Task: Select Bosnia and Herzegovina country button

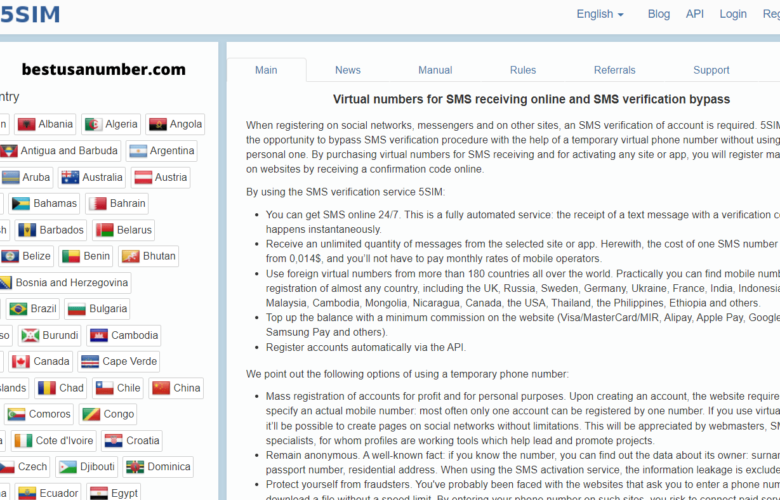Action: (65, 283)
